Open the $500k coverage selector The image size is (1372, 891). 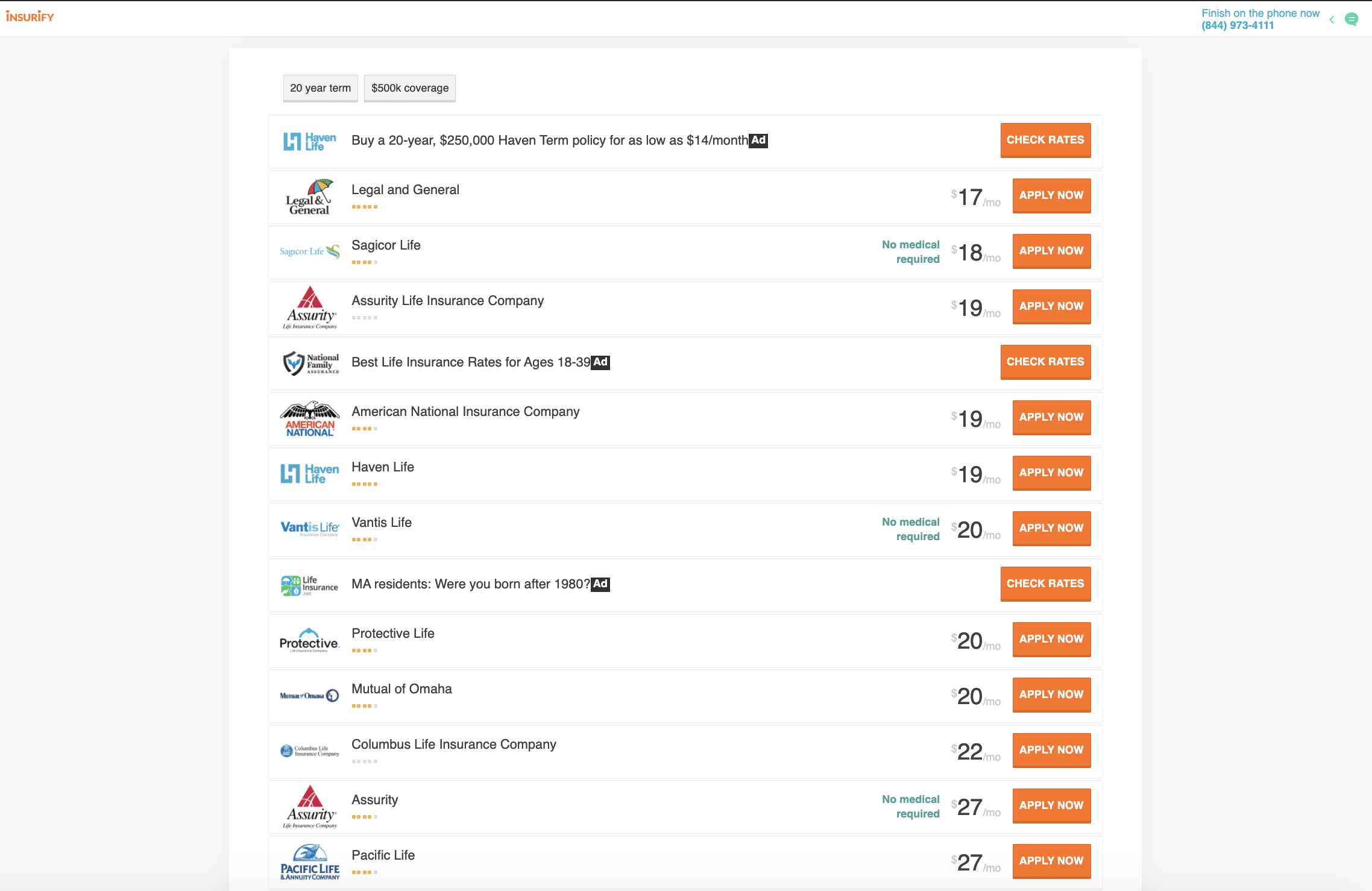(x=410, y=88)
